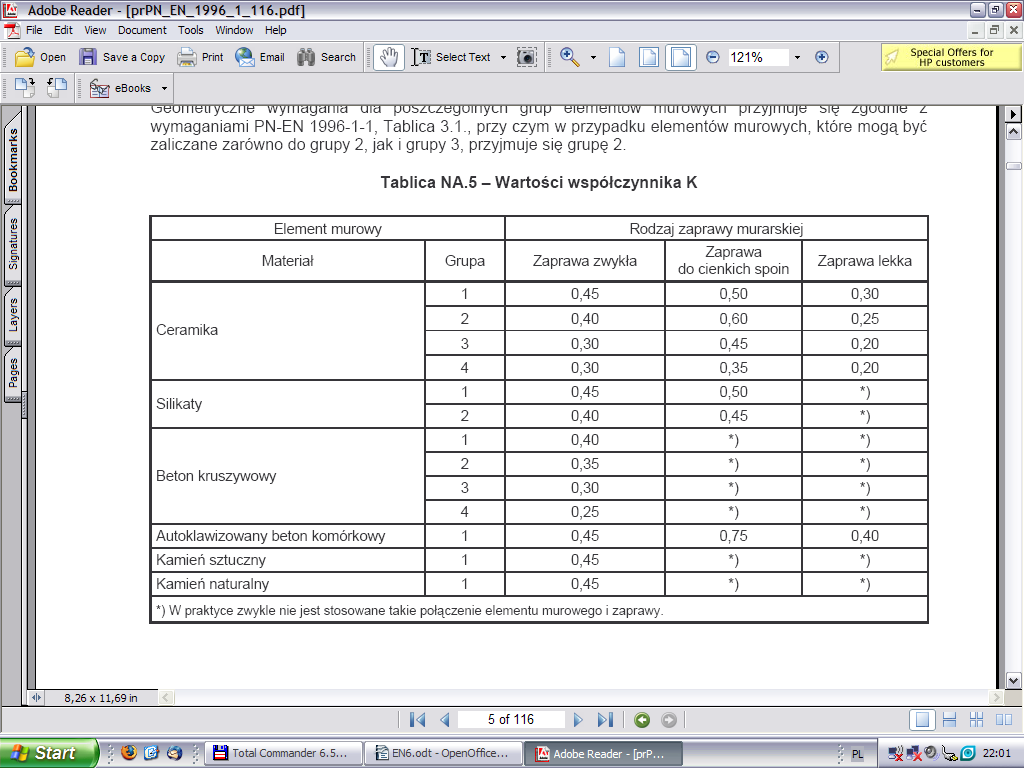
Task: Click Special Offers for HP customers
Action: pyautogui.click(x=951, y=57)
